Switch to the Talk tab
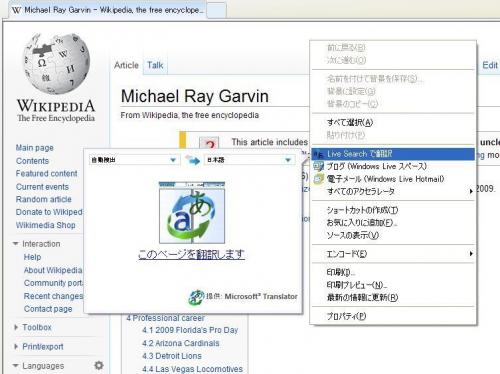Screen dimensions: 500x374 (155, 65)
